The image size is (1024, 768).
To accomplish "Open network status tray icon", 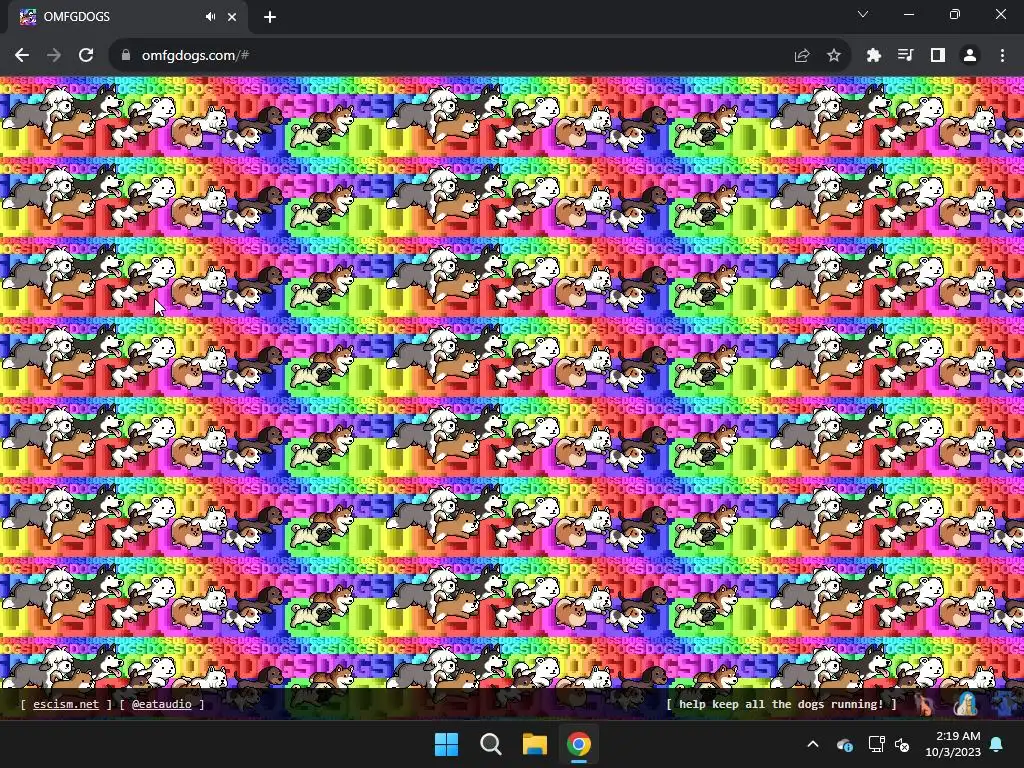I will 876,744.
